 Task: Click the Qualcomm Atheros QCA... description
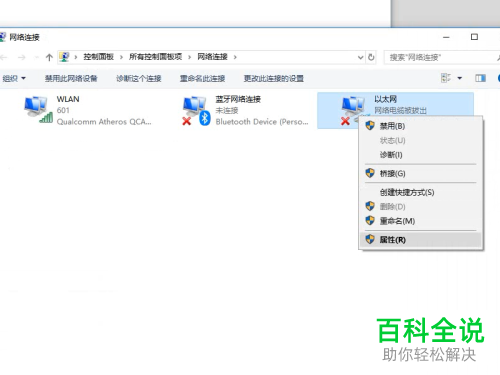click(104, 122)
